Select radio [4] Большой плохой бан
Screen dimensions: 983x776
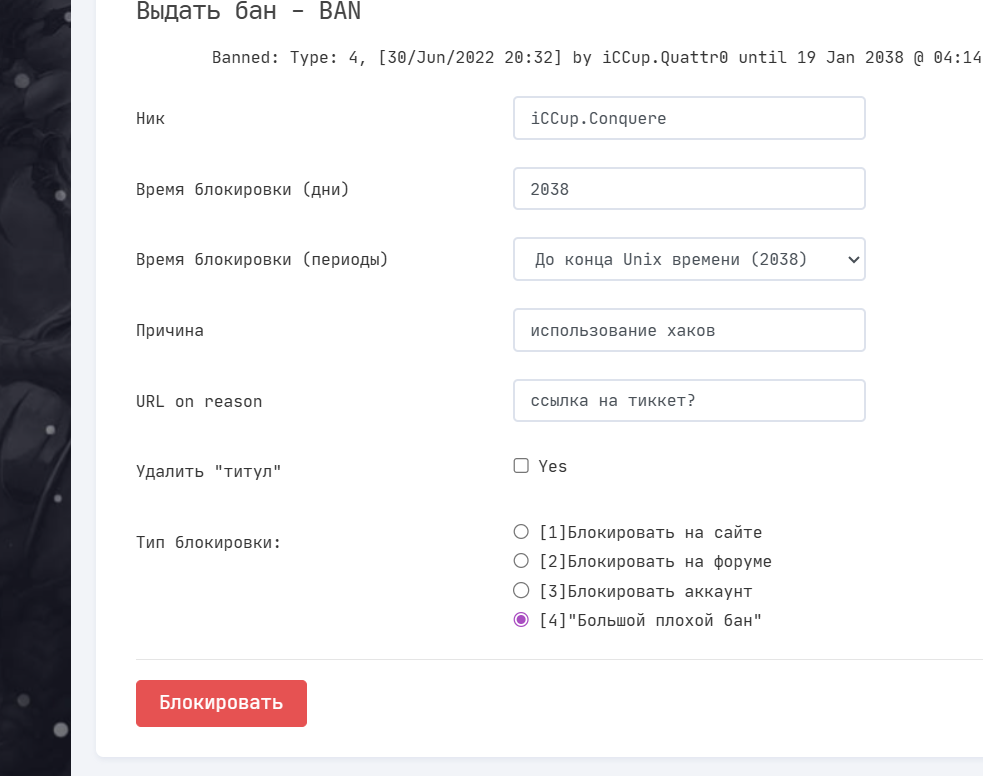point(521,620)
